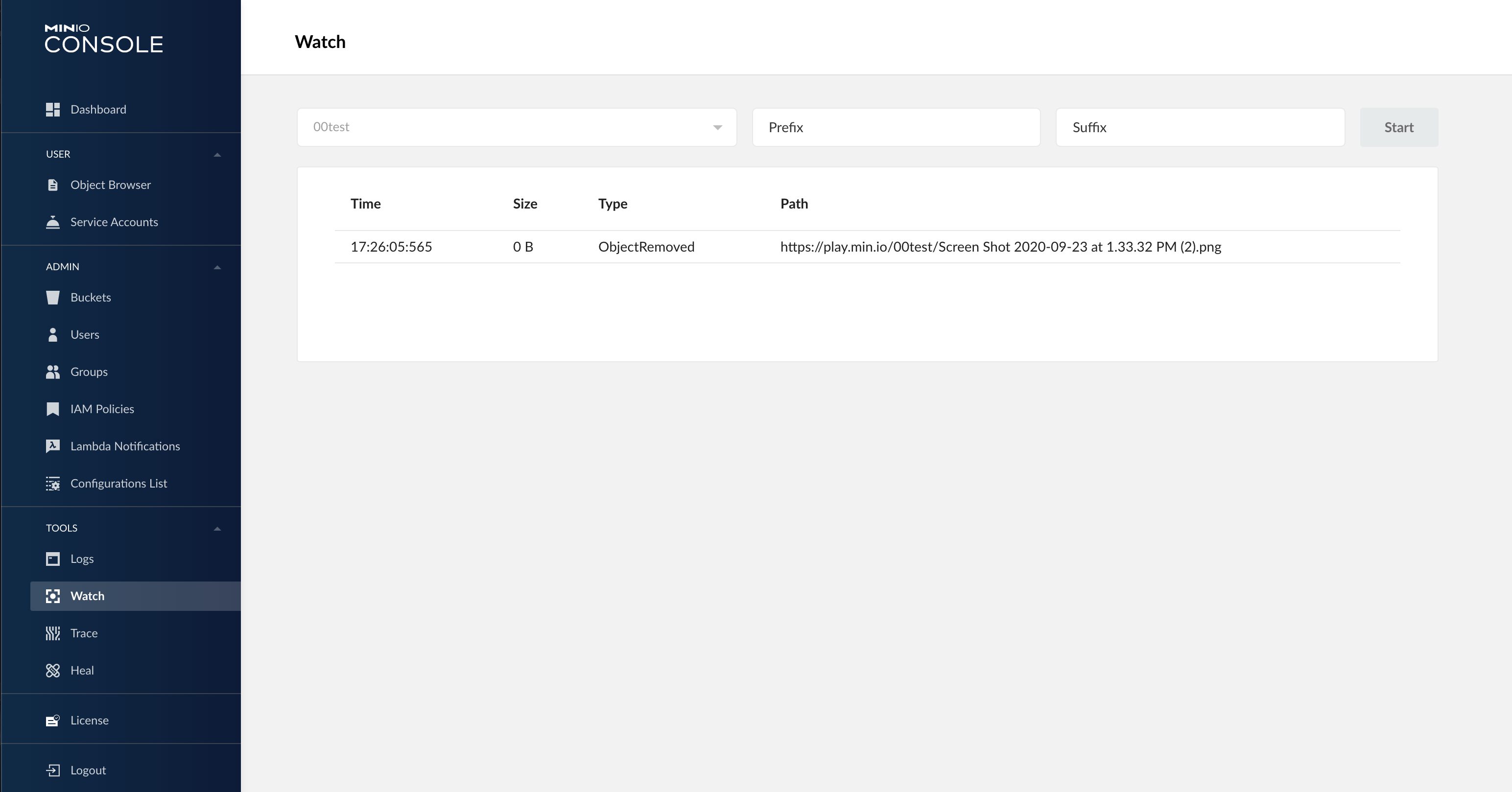Navigate to Buckets label
This screenshot has height=792, width=1512.
(91, 298)
